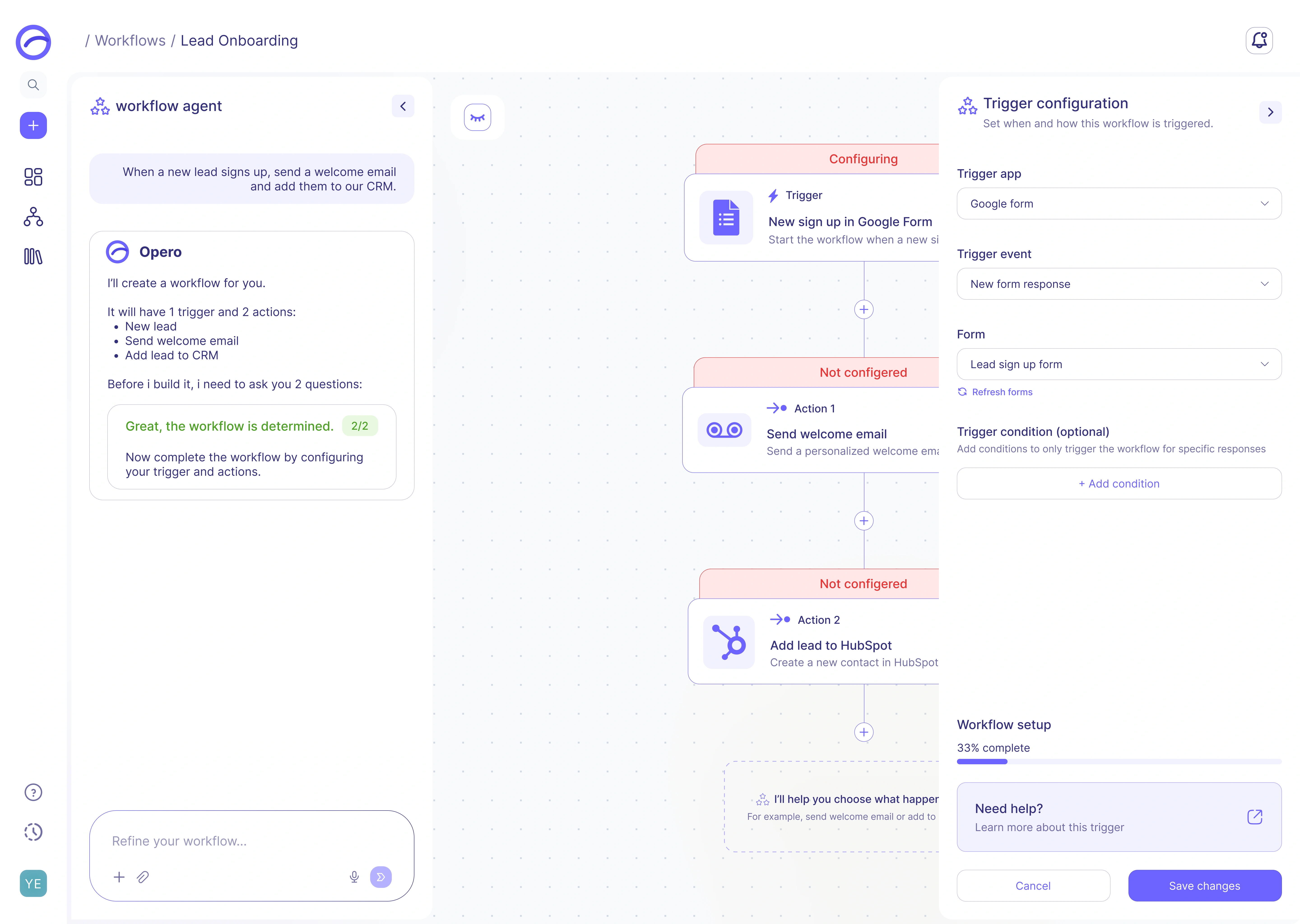This screenshot has height=924, width=1300.
Task: Open the library books icon
Action: pos(33,256)
